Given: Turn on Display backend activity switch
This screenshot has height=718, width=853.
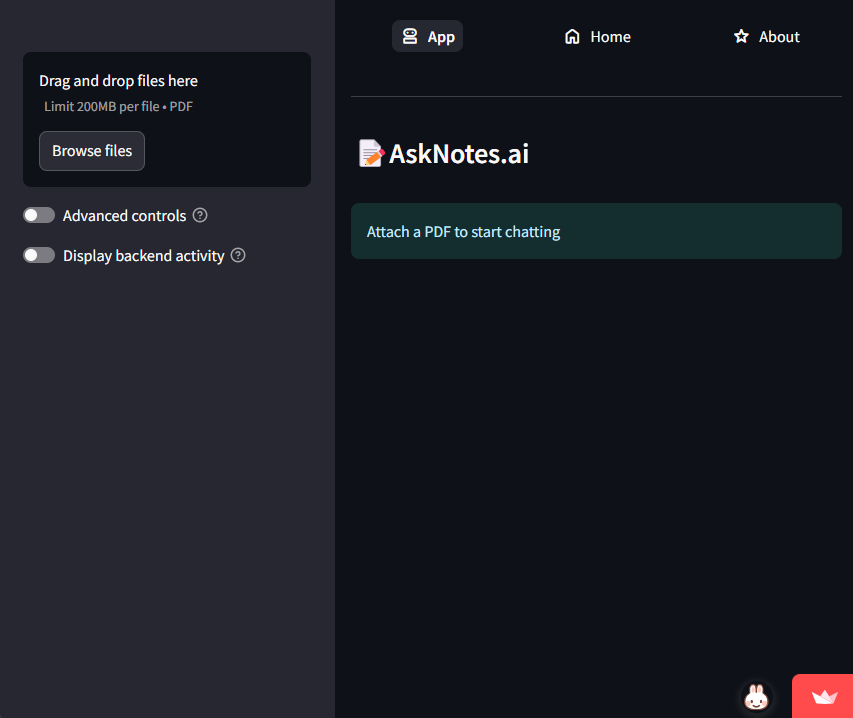Looking at the screenshot, I should pos(39,255).
